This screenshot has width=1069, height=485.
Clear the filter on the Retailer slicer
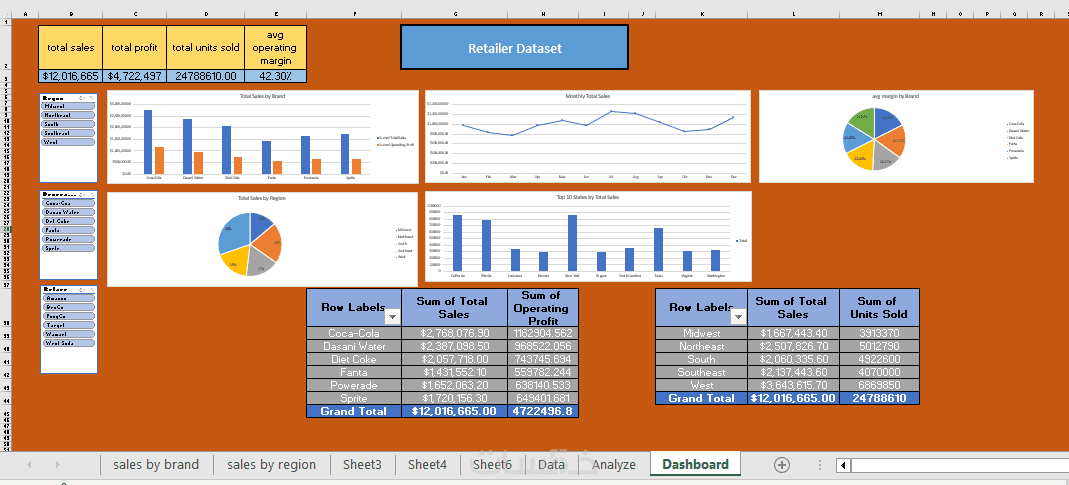pos(91,289)
